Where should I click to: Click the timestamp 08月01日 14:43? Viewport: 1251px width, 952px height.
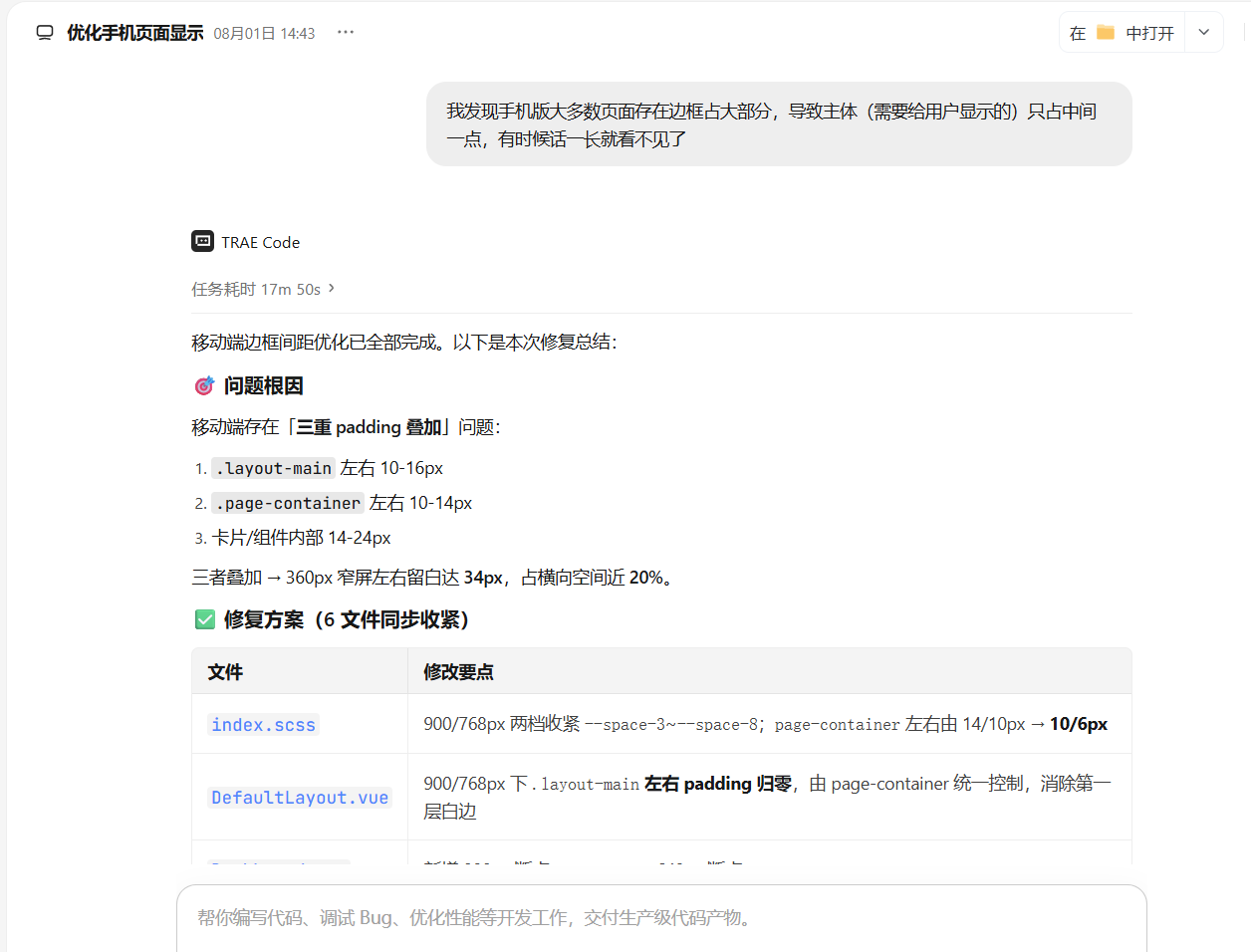tap(265, 34)
